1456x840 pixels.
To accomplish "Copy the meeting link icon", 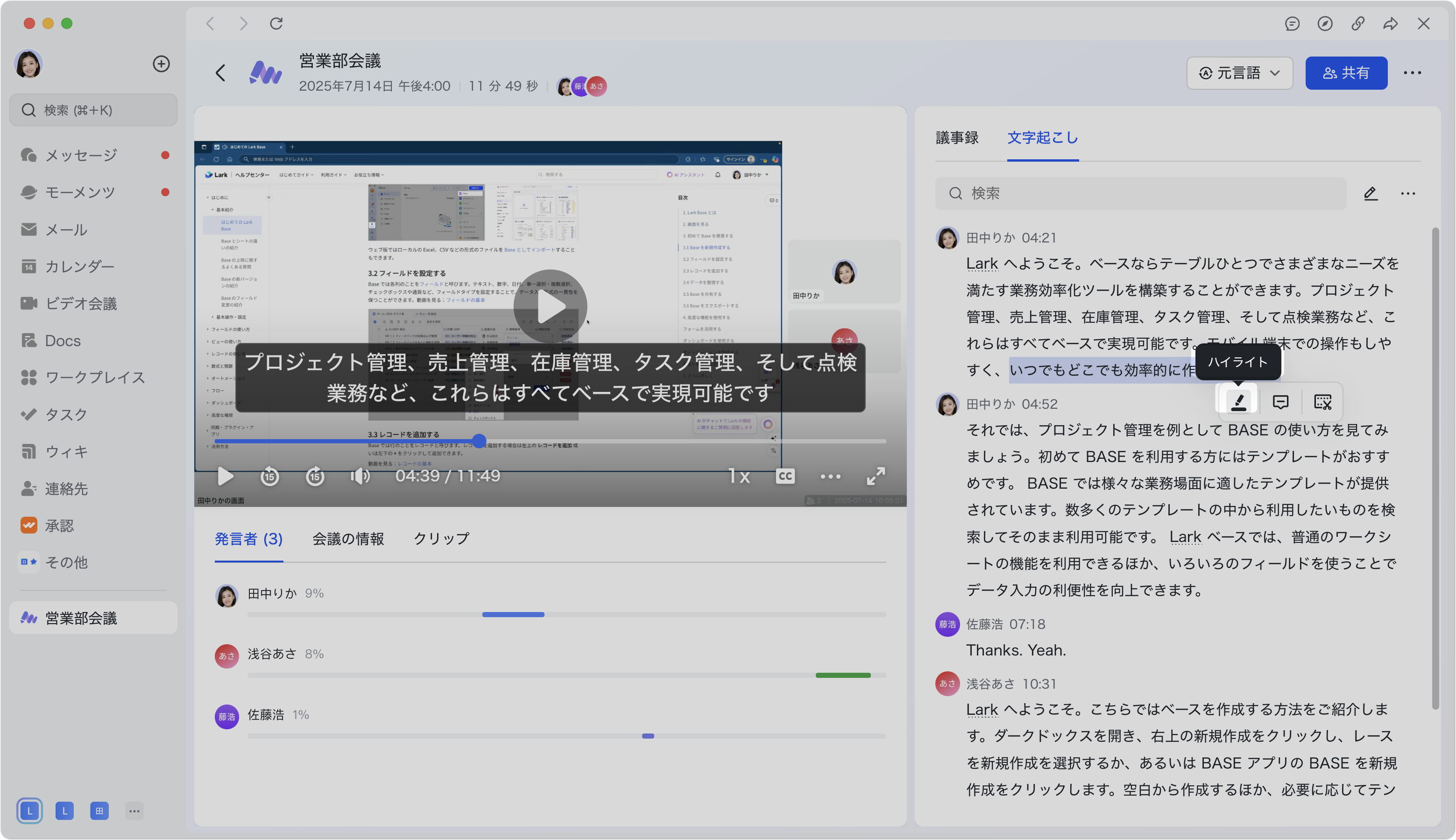I will point(1357,24).
